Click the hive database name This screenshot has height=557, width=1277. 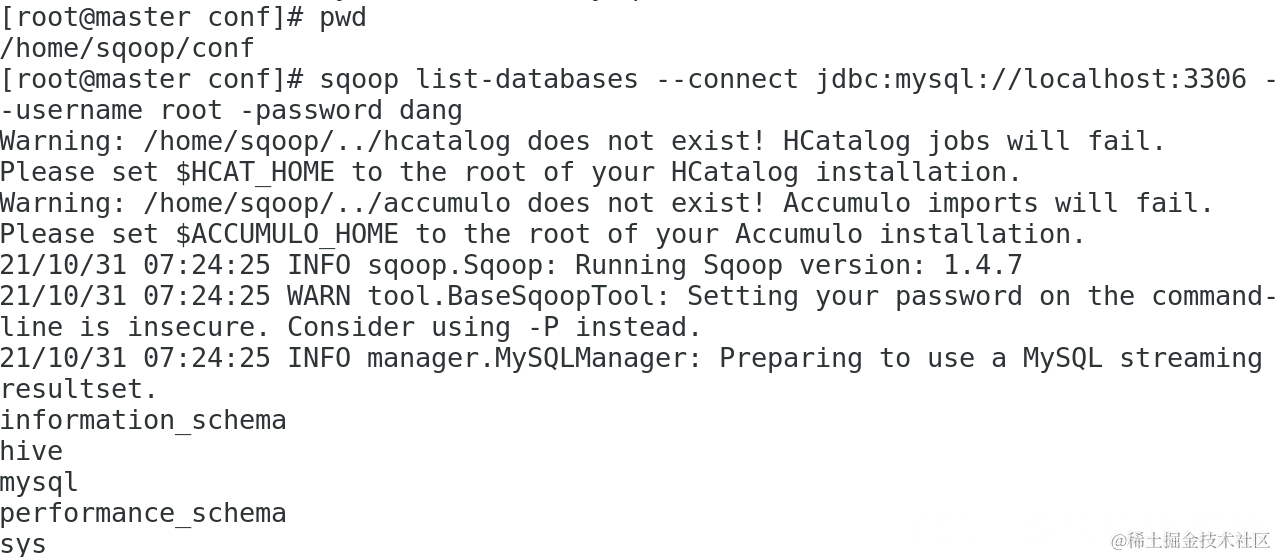coord(32,451)
